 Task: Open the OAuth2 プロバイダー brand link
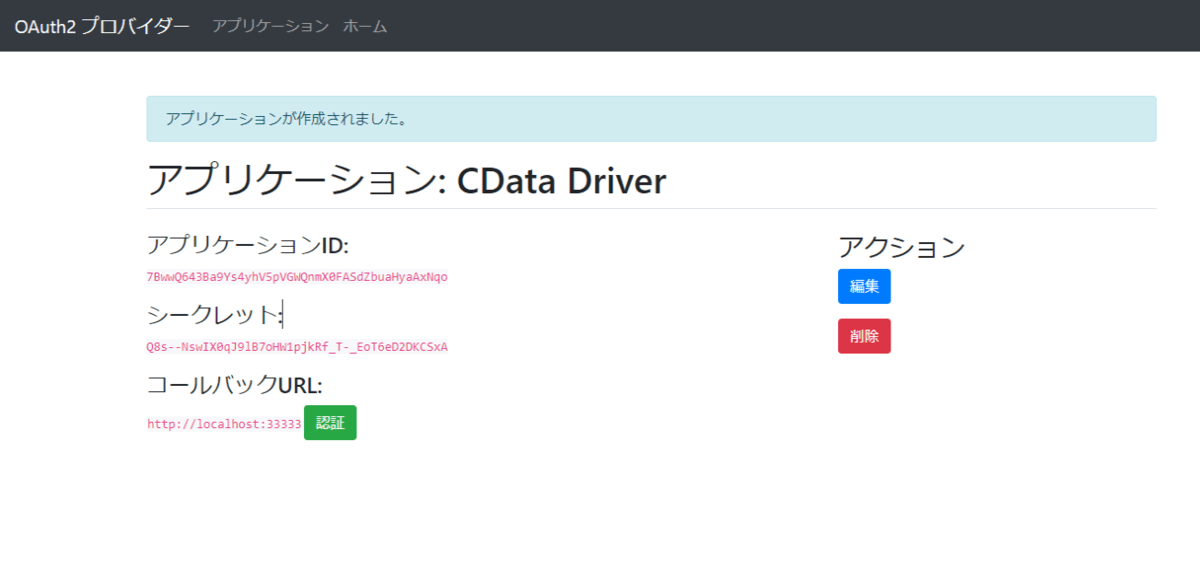(x=102, y=26)
